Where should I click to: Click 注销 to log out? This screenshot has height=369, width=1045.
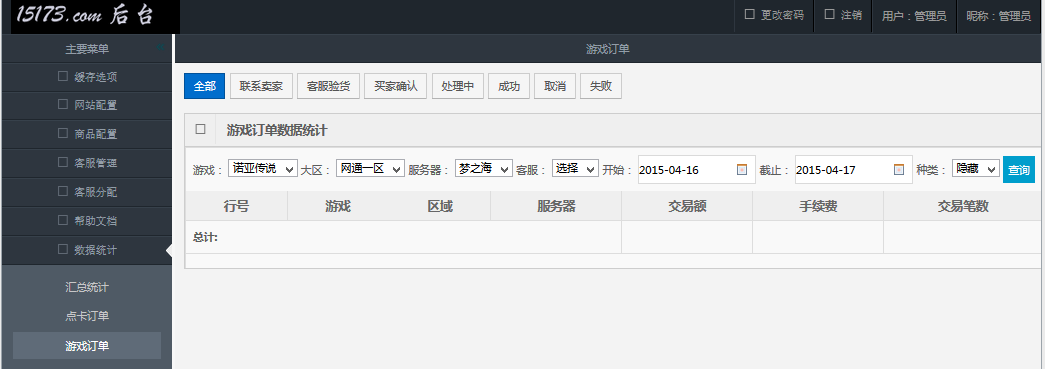tap(851, 15)
